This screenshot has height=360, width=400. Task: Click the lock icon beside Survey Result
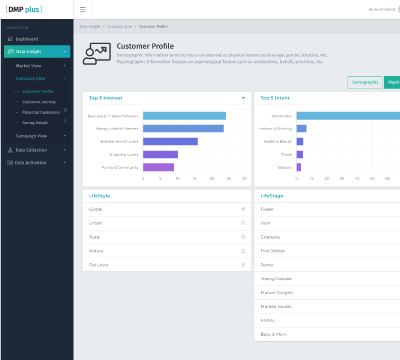(65, 121)
